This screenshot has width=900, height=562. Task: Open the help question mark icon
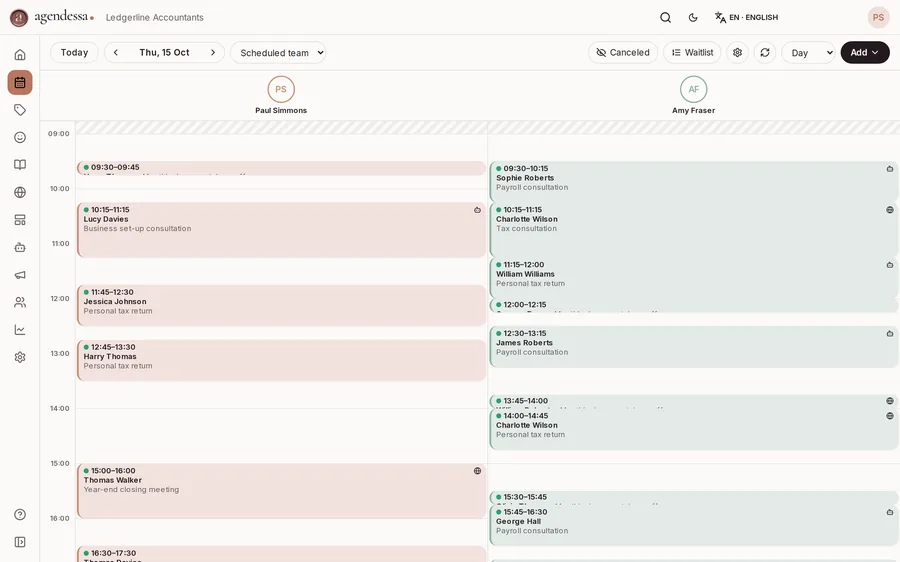(x=20, y=514)
